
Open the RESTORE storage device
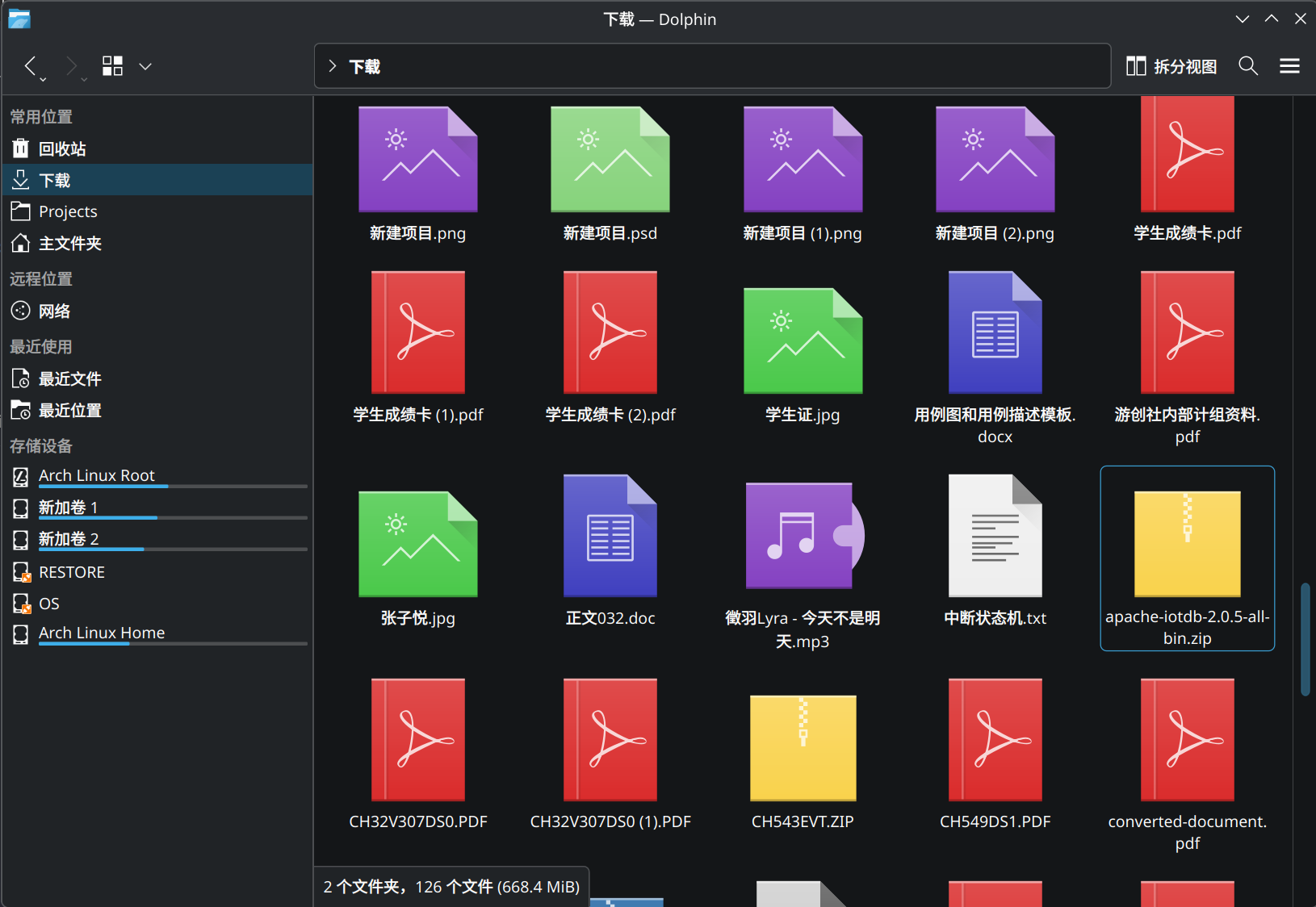click(71, 571)
